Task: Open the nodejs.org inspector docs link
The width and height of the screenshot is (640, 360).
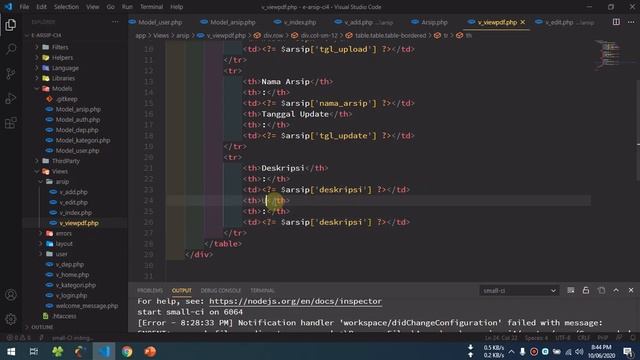Action: (295, 301)
